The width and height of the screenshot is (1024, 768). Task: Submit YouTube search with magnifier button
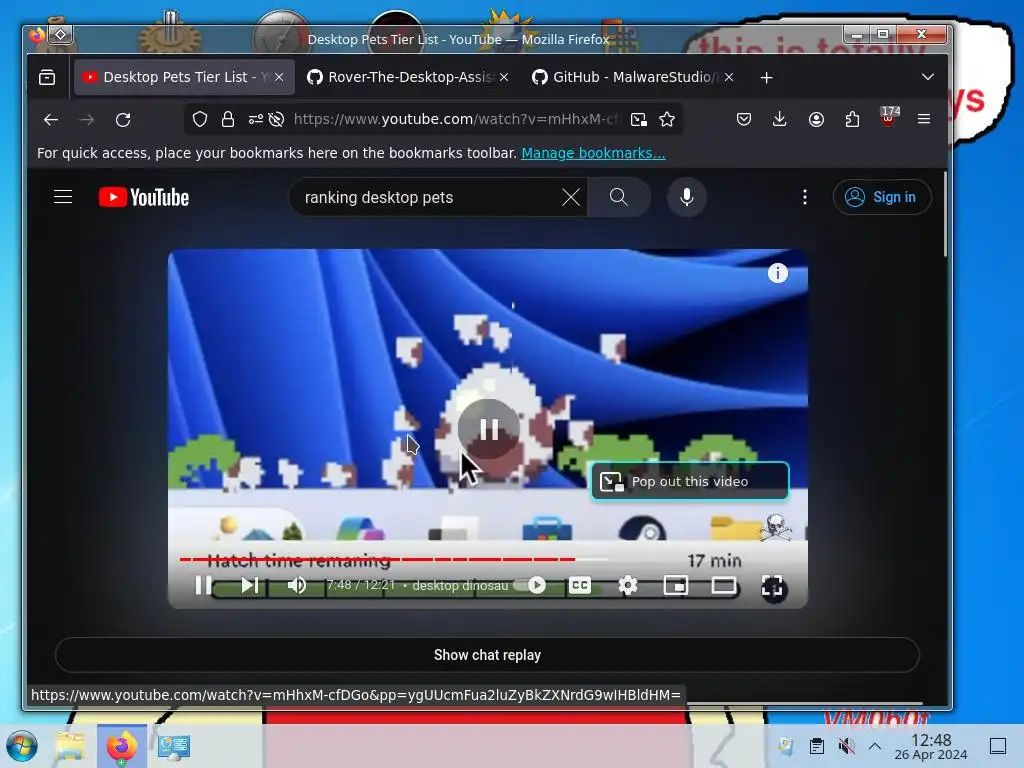click(618, 197)
